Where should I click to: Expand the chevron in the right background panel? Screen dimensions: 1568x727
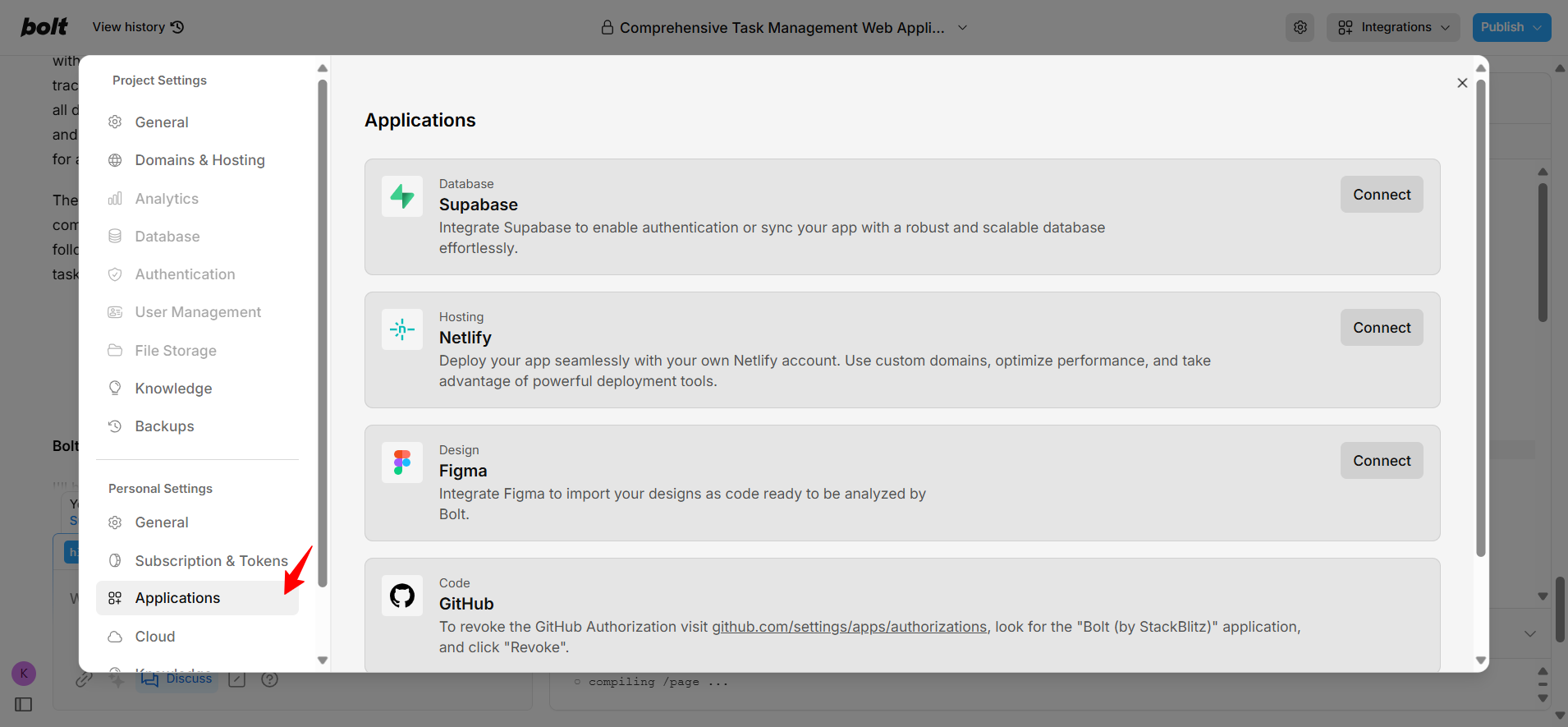click(x=1530, y=633)
